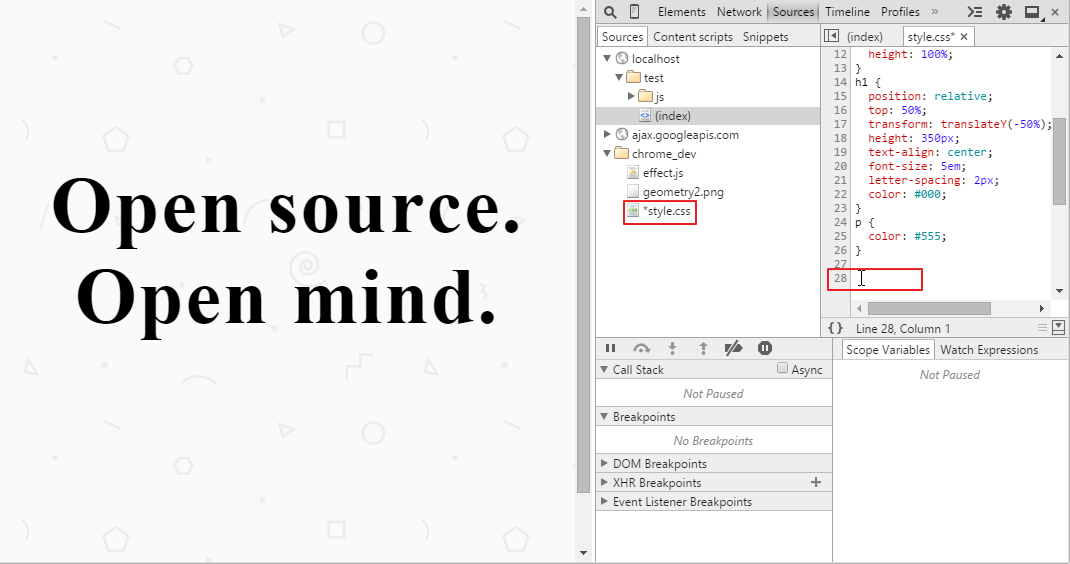Toggle device mode phone icon

(634, 12)
